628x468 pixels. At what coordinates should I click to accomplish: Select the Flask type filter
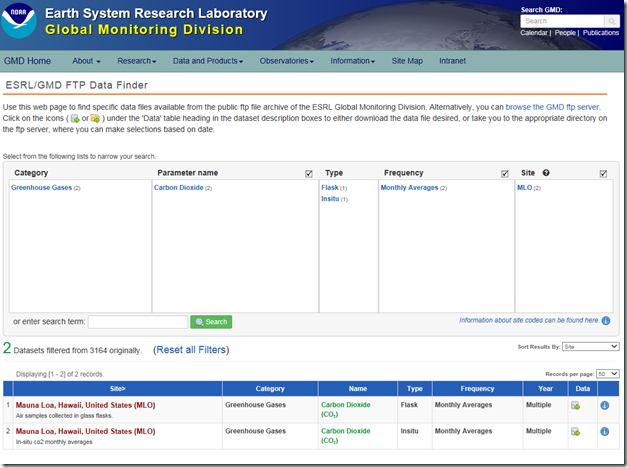[x=330, y=187]
